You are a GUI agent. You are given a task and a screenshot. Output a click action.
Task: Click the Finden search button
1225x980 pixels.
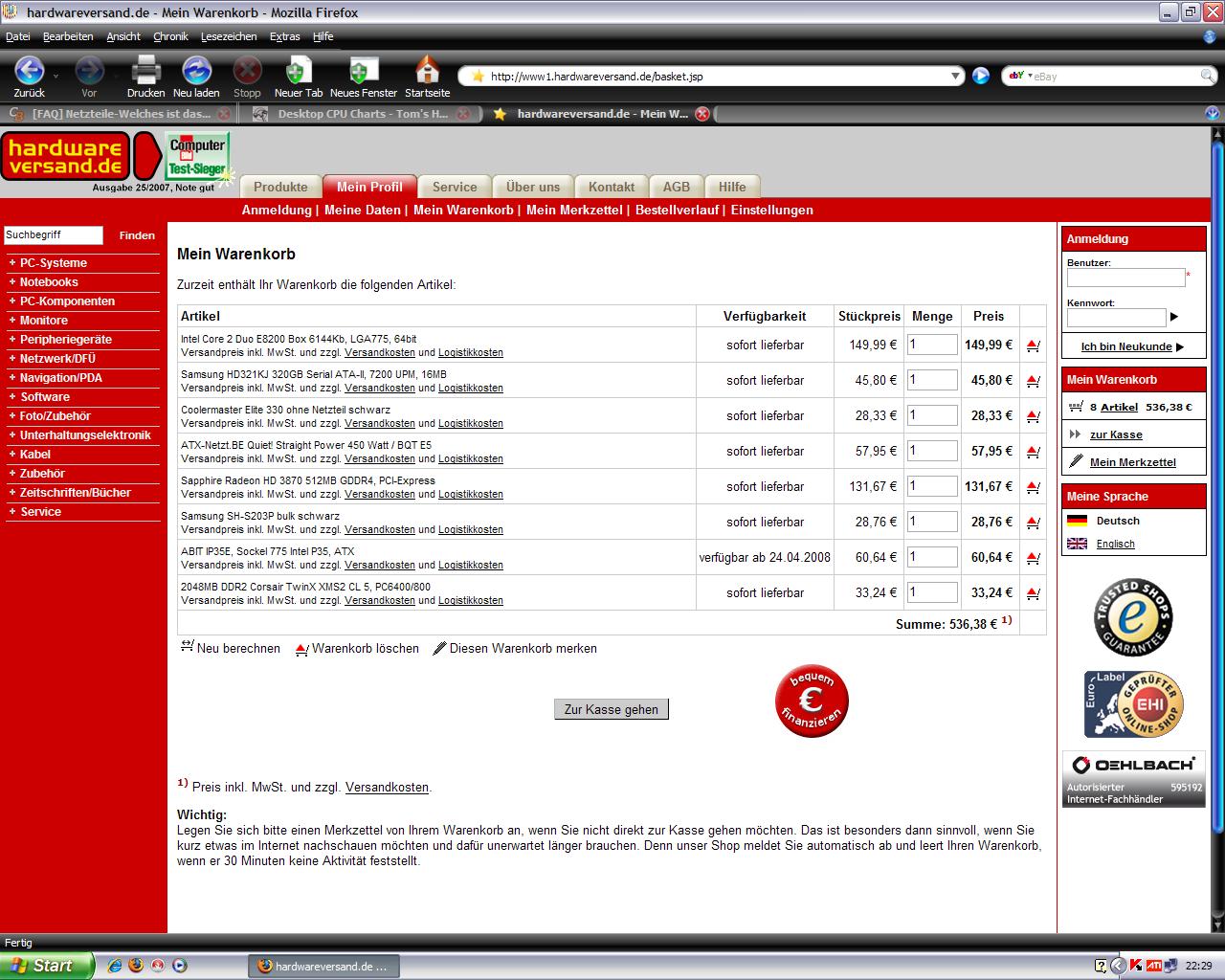pos(137,235)
